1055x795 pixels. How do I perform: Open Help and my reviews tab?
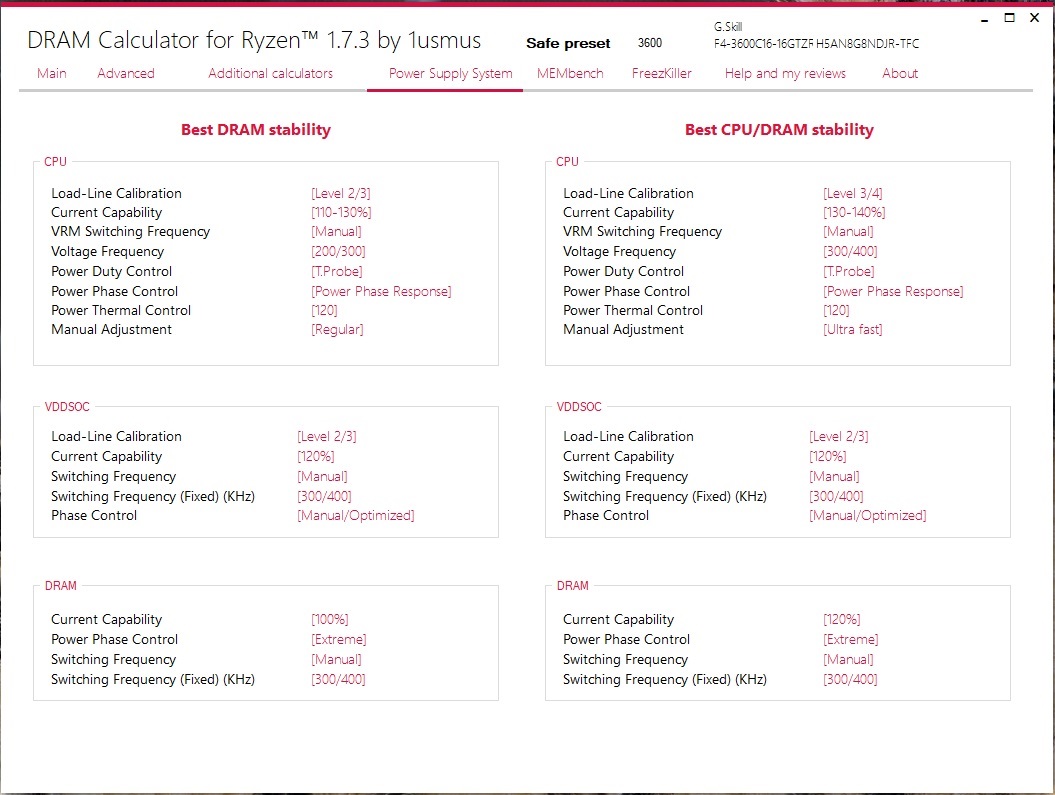(785, 73)
